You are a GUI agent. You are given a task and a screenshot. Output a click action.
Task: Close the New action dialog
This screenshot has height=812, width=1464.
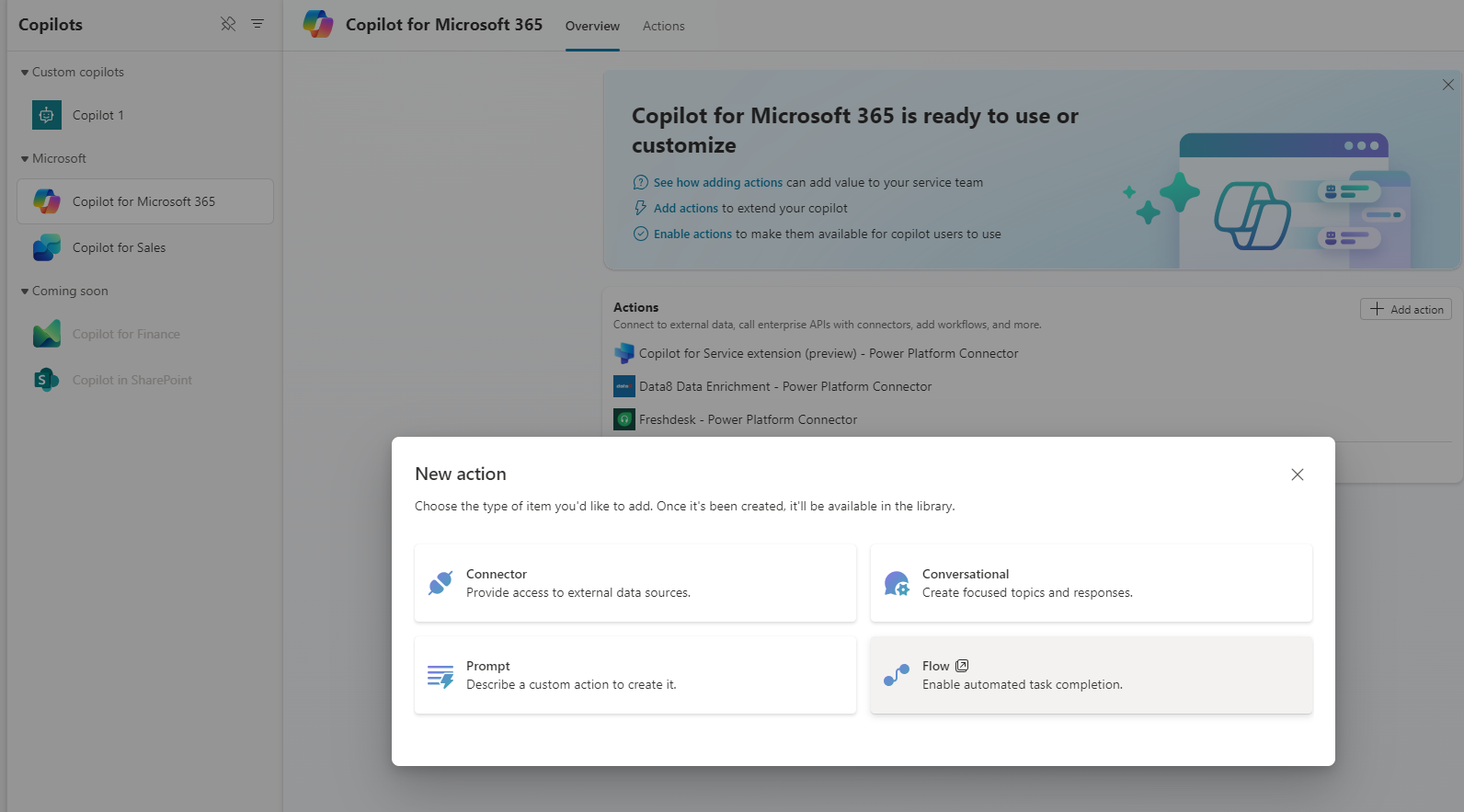(1298, 475)
